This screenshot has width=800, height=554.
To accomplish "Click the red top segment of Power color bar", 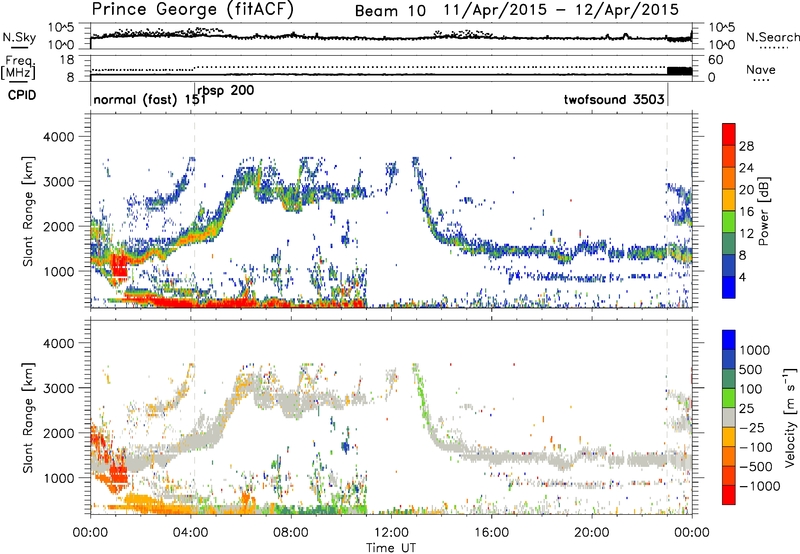I will click(x=729, y=134).
